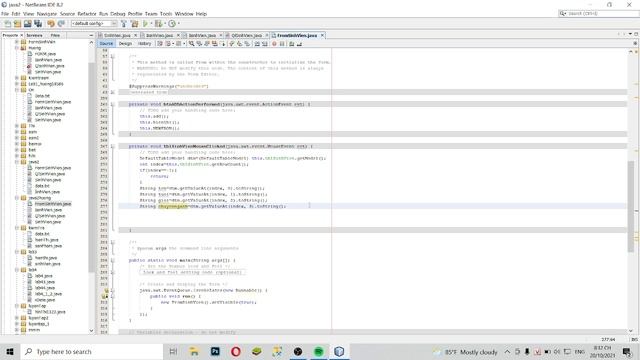Open the File menu
The width and height of the screenshot is (640, 360).
coord(4,14)
